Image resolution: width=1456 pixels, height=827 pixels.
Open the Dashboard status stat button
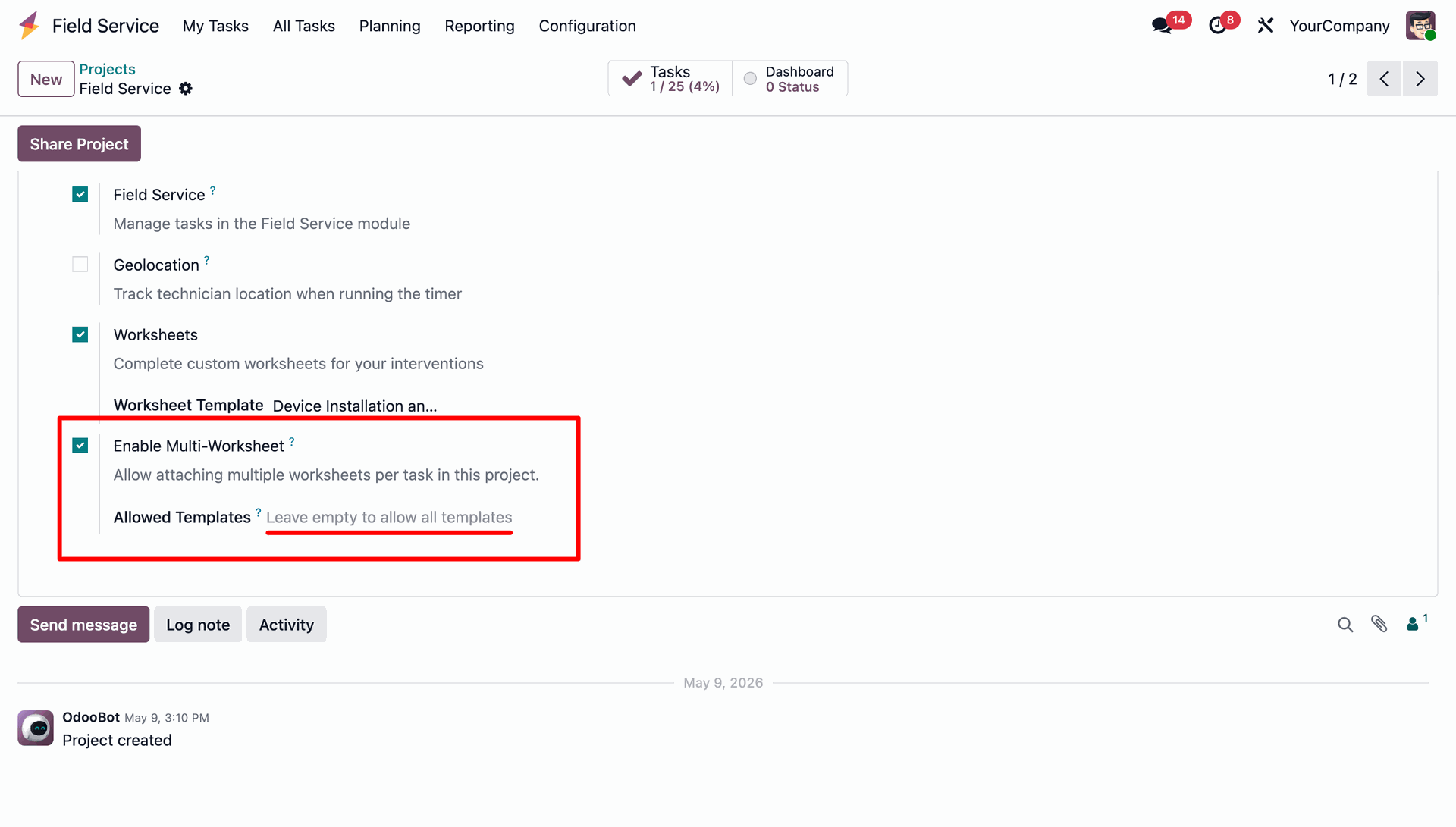789,79
